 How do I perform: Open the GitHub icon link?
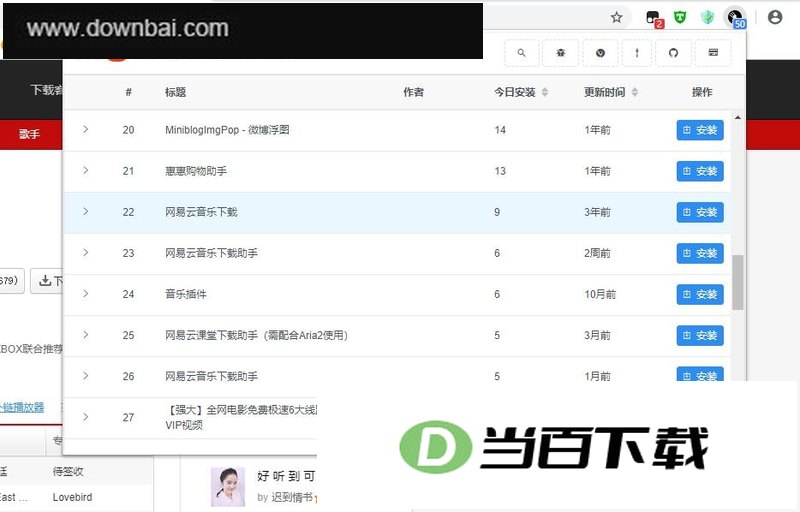[673, 53]
